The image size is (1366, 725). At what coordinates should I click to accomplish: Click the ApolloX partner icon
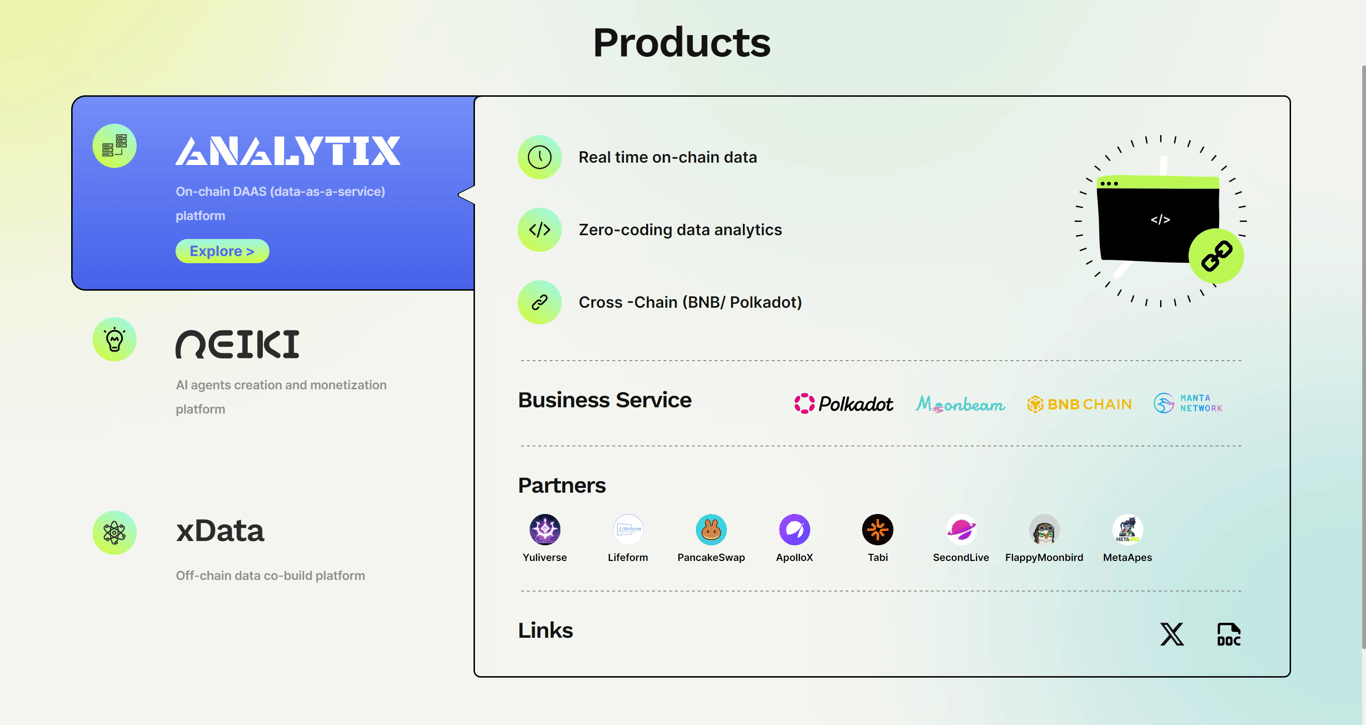coord(795,529)
